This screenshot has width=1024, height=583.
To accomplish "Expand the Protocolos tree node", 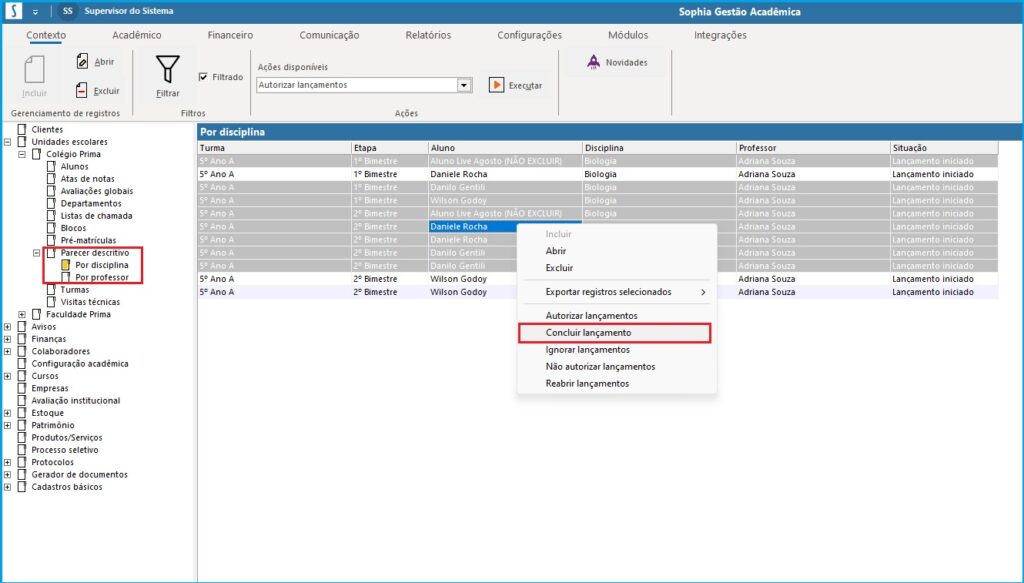I will pyautogui.click(x=7, y=462).
